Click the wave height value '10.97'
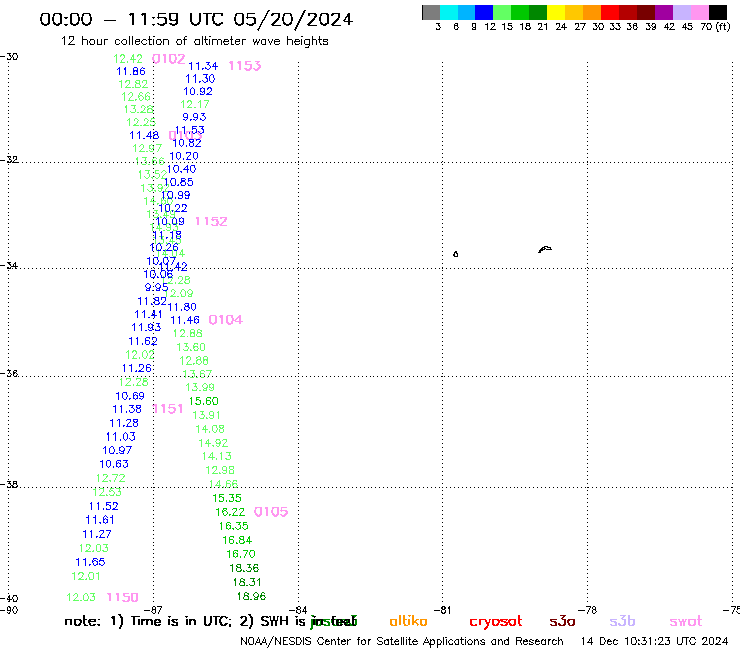Screen dimensions: 740x650 [117, 450]
